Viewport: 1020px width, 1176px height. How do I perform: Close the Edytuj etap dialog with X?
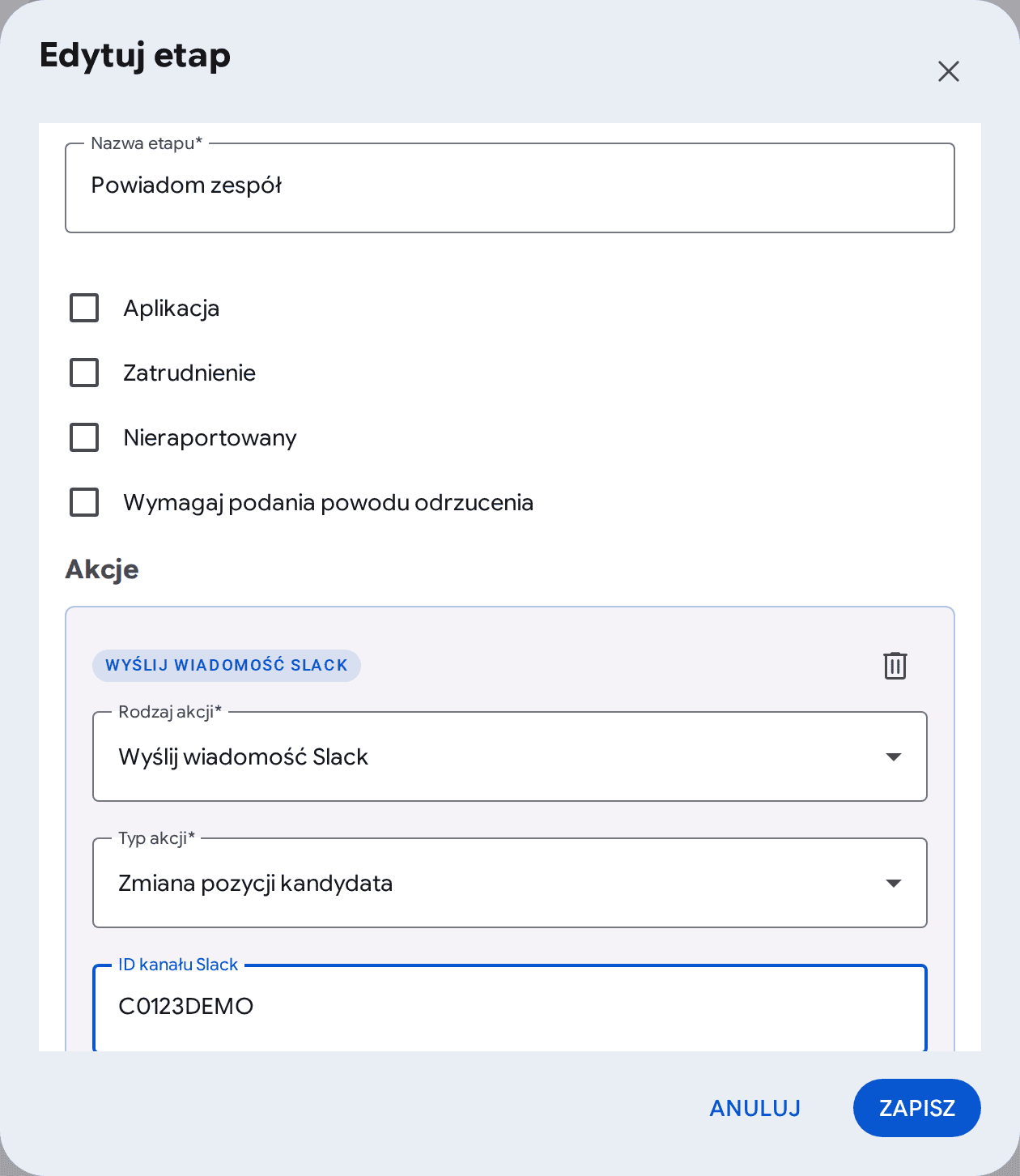click(948, 71)
